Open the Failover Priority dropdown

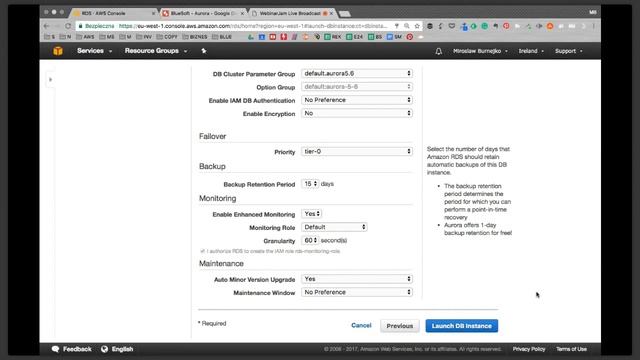coord(357,151)
